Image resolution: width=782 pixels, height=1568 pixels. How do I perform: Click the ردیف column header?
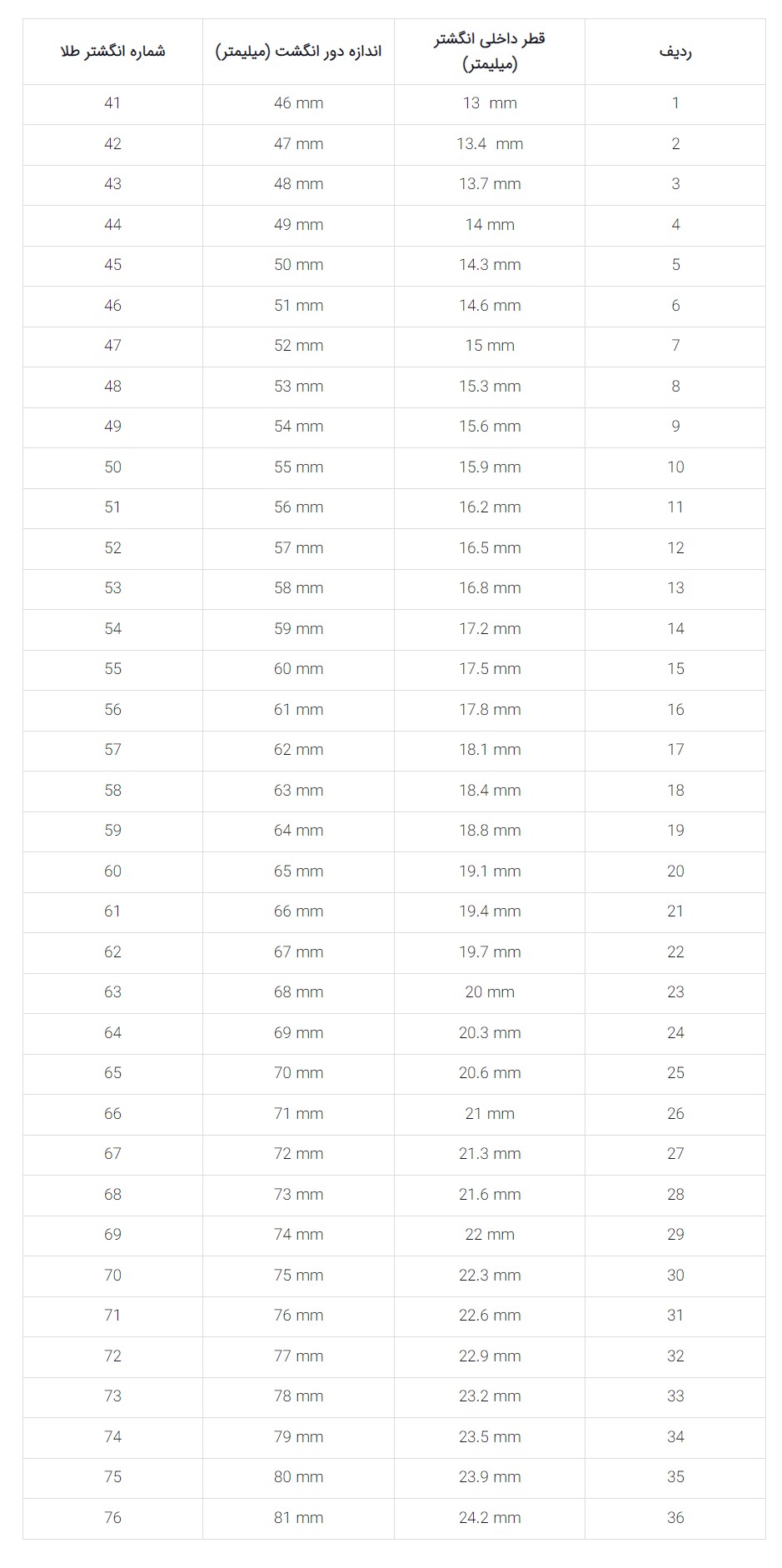click(x=675, y=52)
